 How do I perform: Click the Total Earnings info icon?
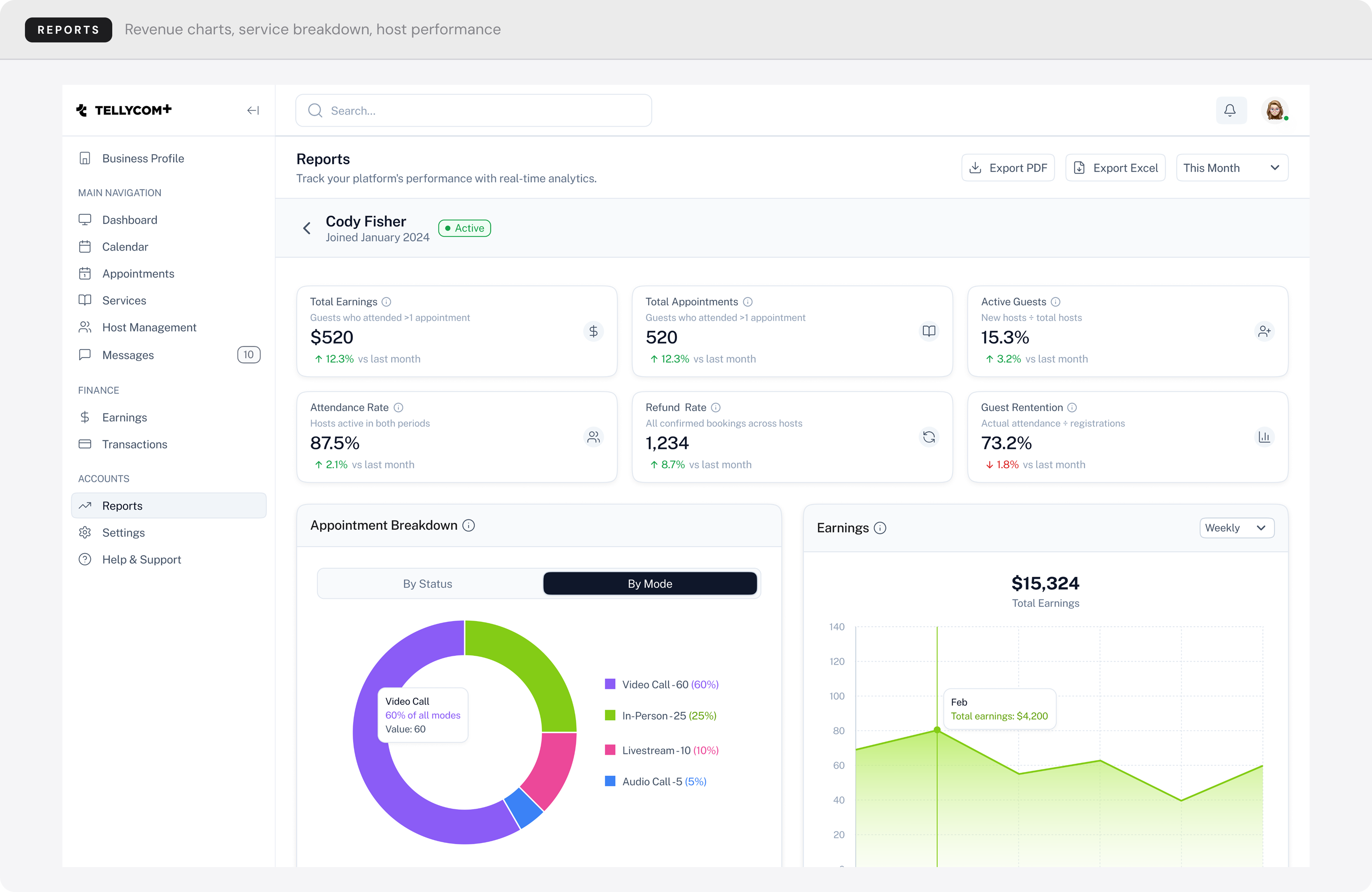coord(387,302)
